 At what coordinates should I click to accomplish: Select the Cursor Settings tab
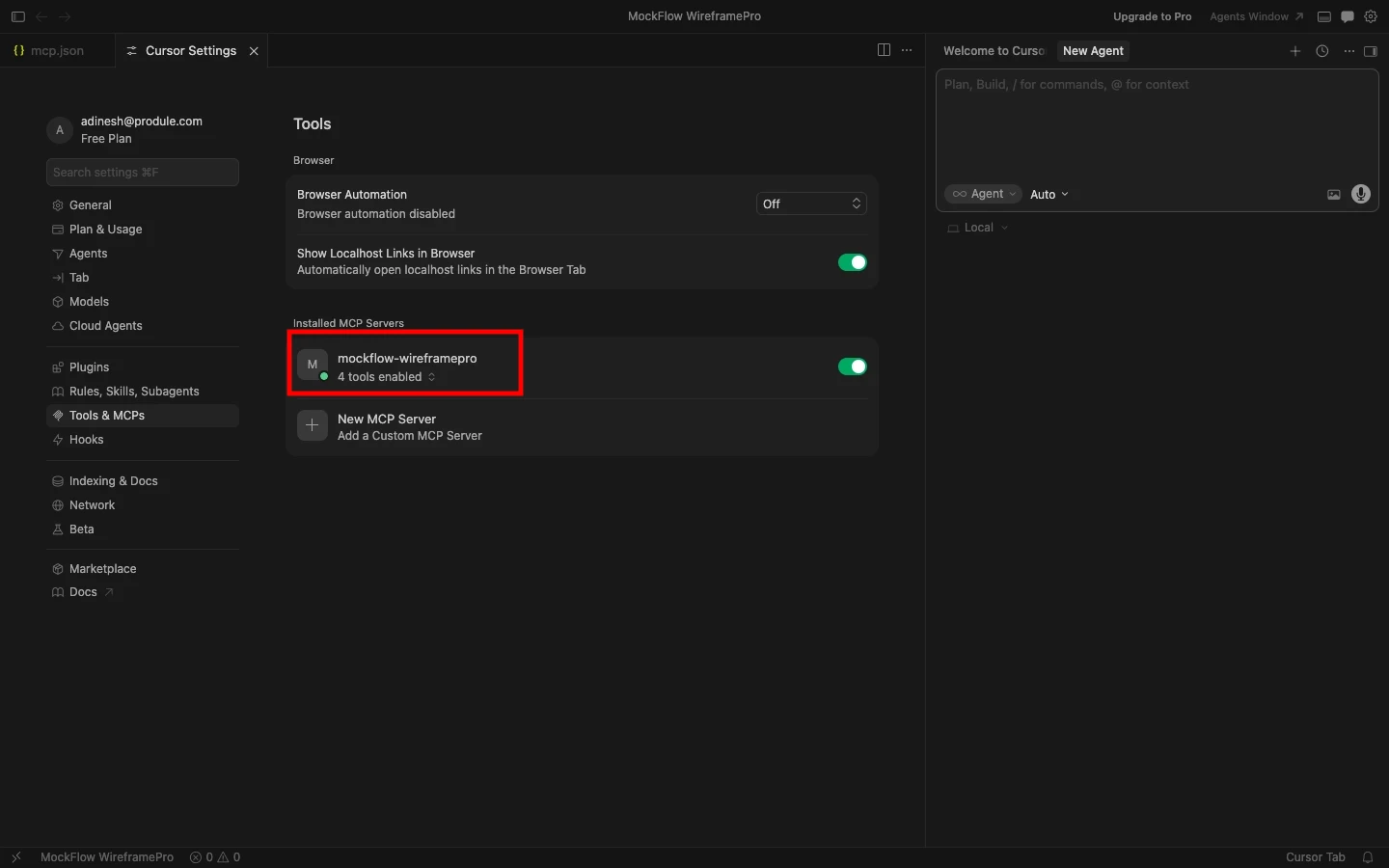(191, 51)
